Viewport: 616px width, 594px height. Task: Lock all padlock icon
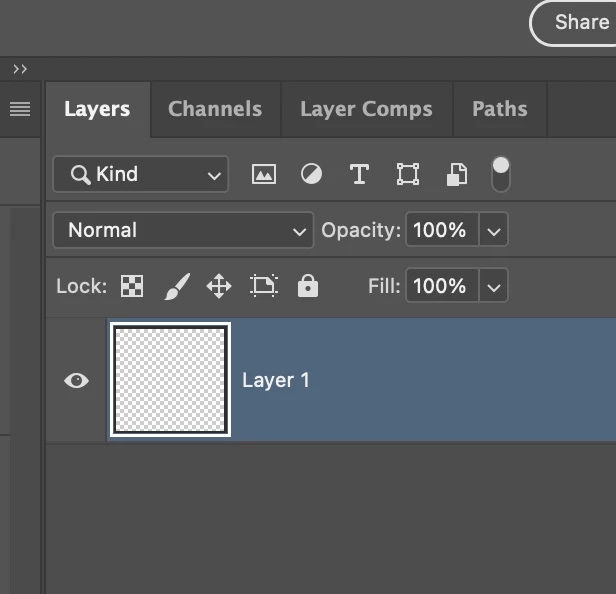[308, 286]
